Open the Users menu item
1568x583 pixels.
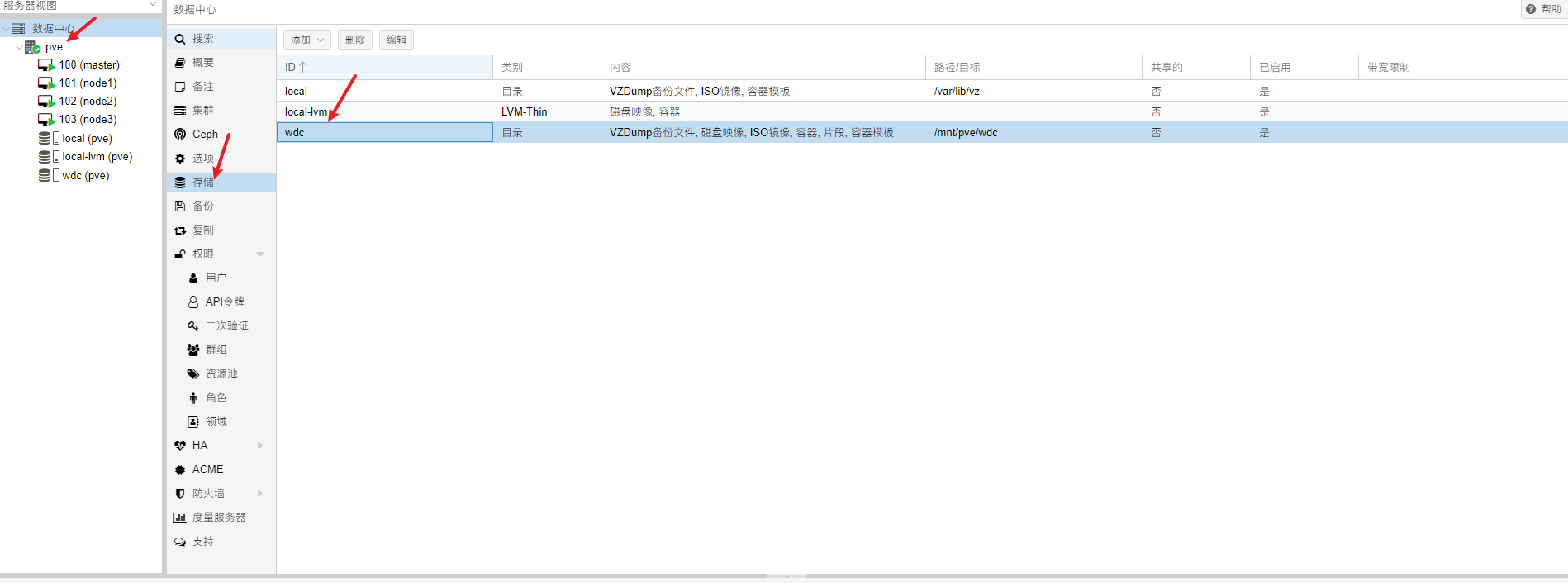coord(216,278)
